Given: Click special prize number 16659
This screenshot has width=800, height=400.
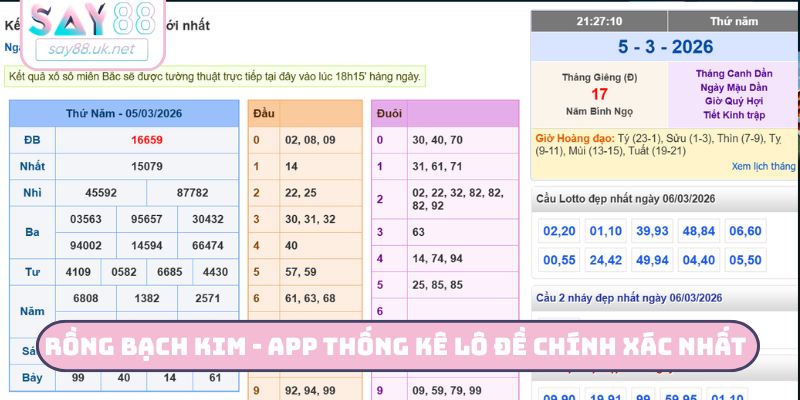Looking at the screenshot, I should tap(147, 140).
